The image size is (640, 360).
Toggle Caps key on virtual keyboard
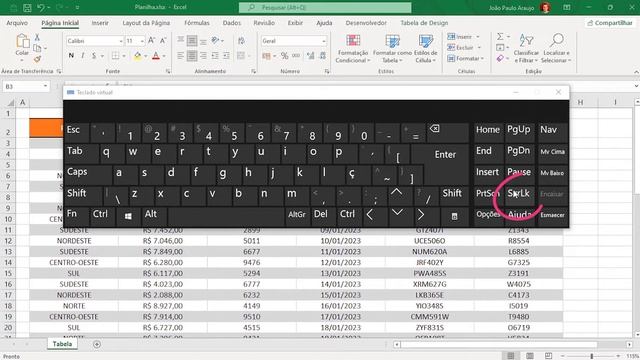[87, 175]
